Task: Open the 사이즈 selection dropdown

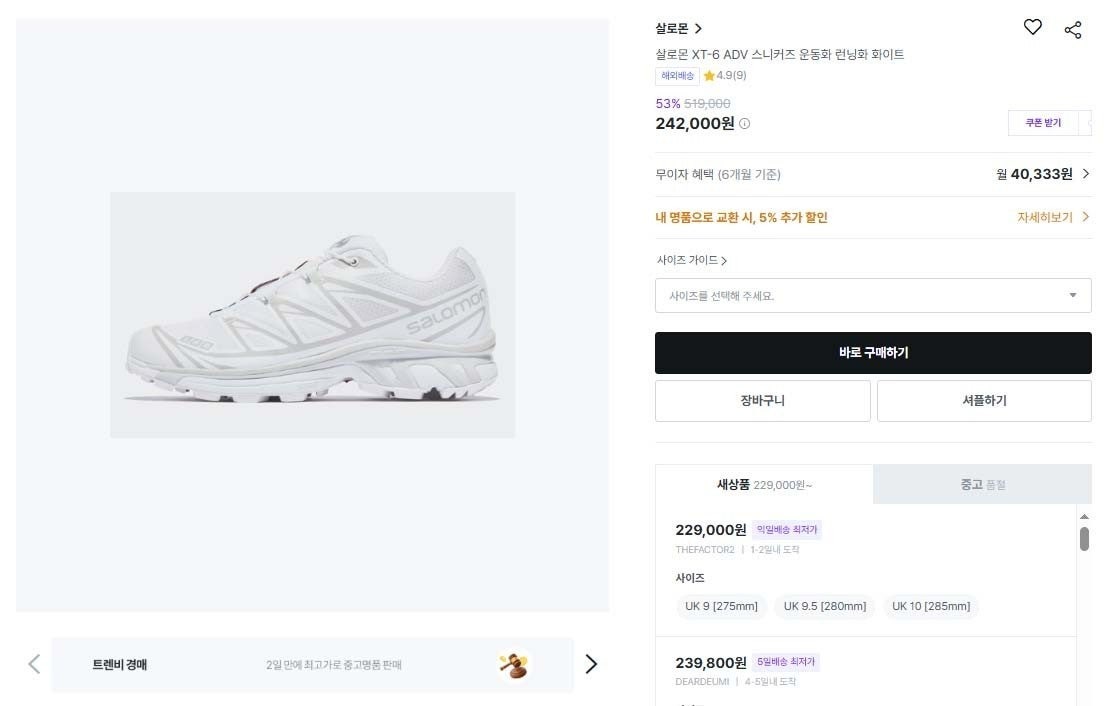Action: click(x=872, y=295)
